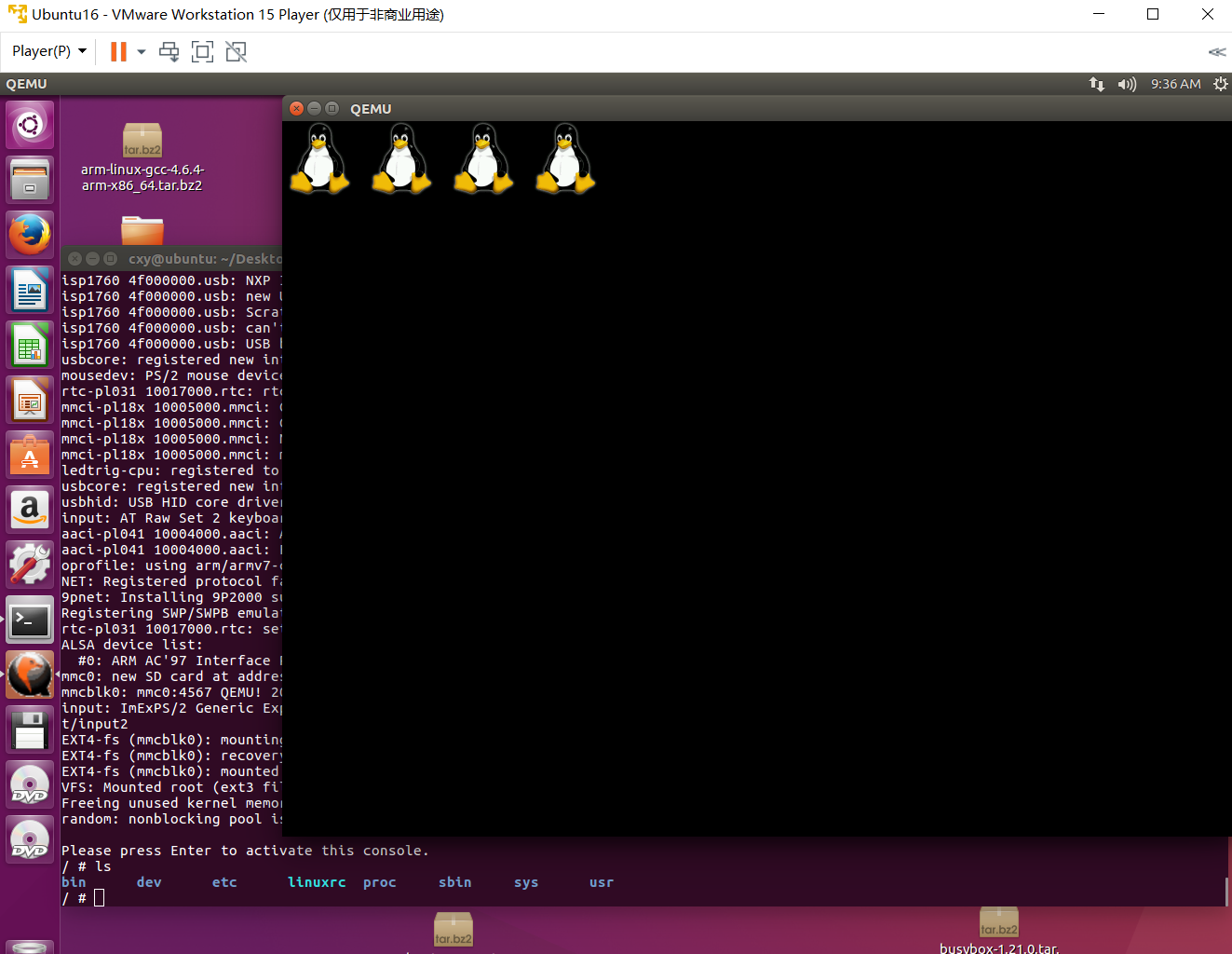Collapse the VMware toolbar with the double chevron
1232x954 pixels.
(x=1216, y=52)
